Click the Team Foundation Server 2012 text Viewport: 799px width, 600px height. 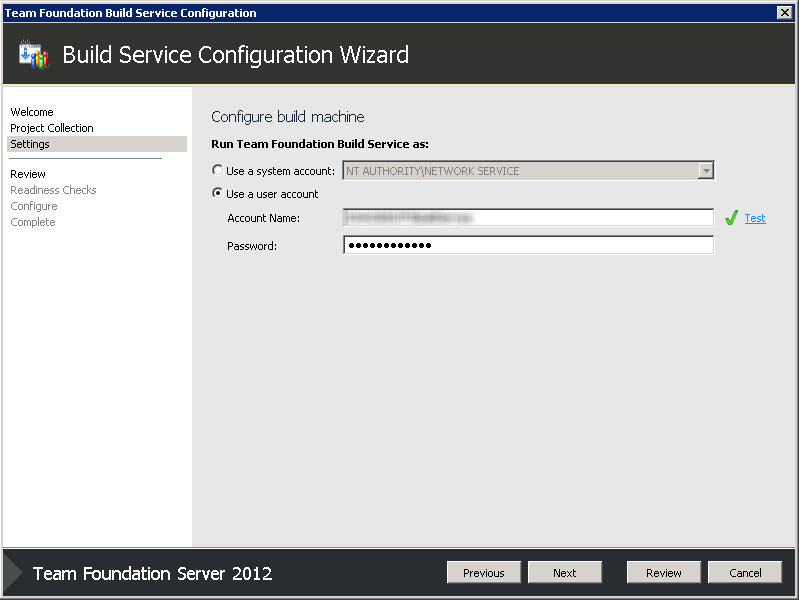click(152, 573)
